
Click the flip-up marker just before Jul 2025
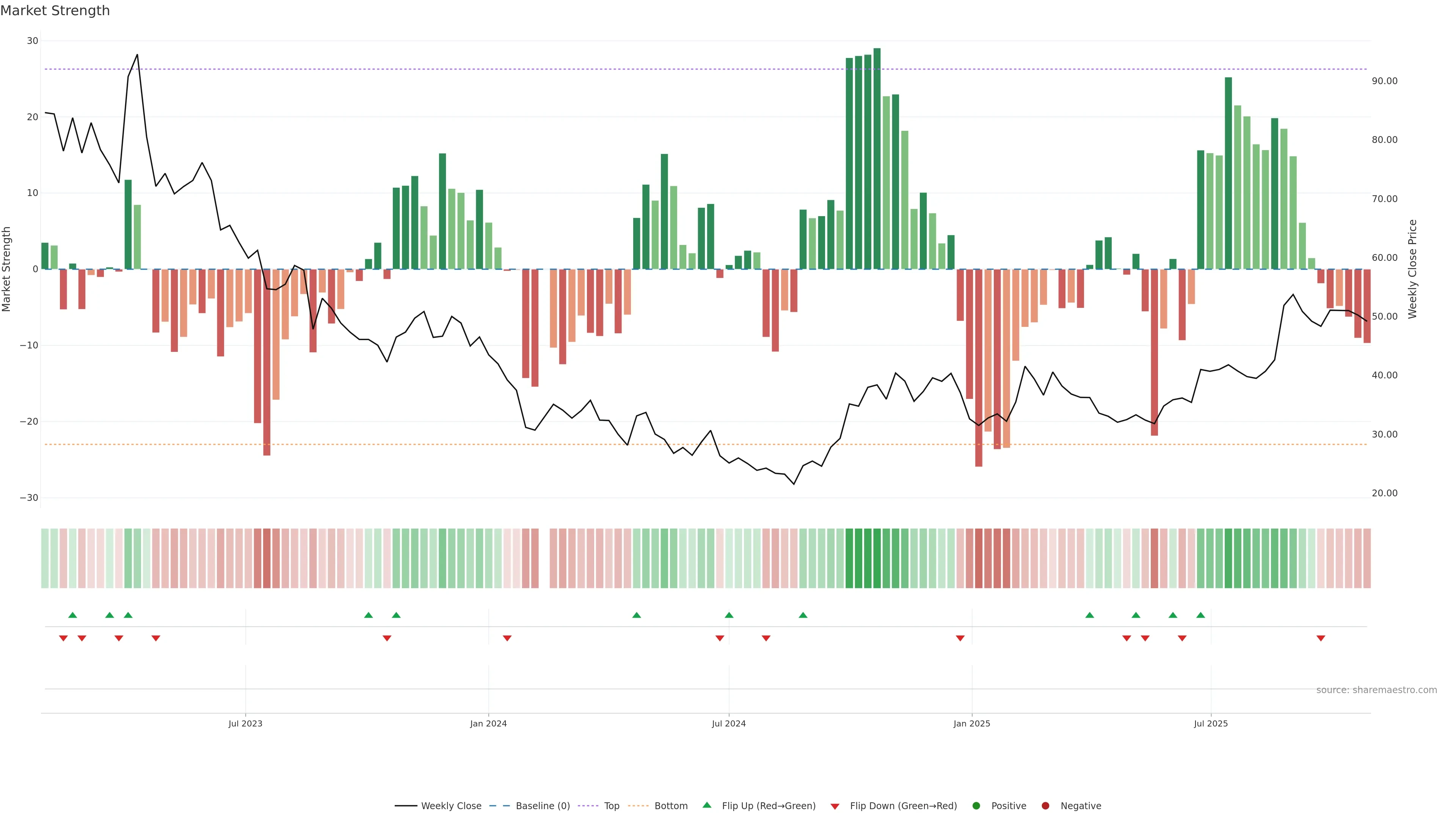coord(1200,615)
